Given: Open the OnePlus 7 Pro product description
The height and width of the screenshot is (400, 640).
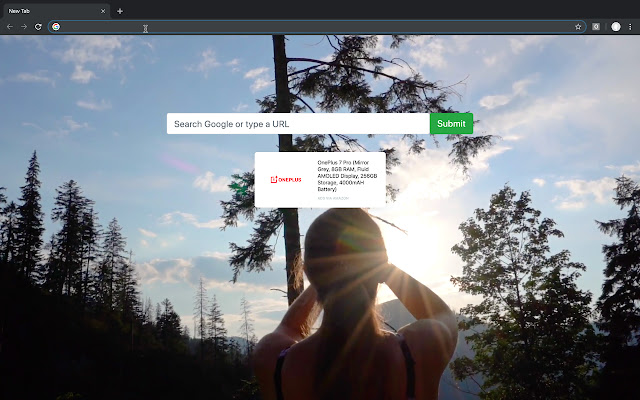Looking at the screenshot, I should [x=347, y=176].
